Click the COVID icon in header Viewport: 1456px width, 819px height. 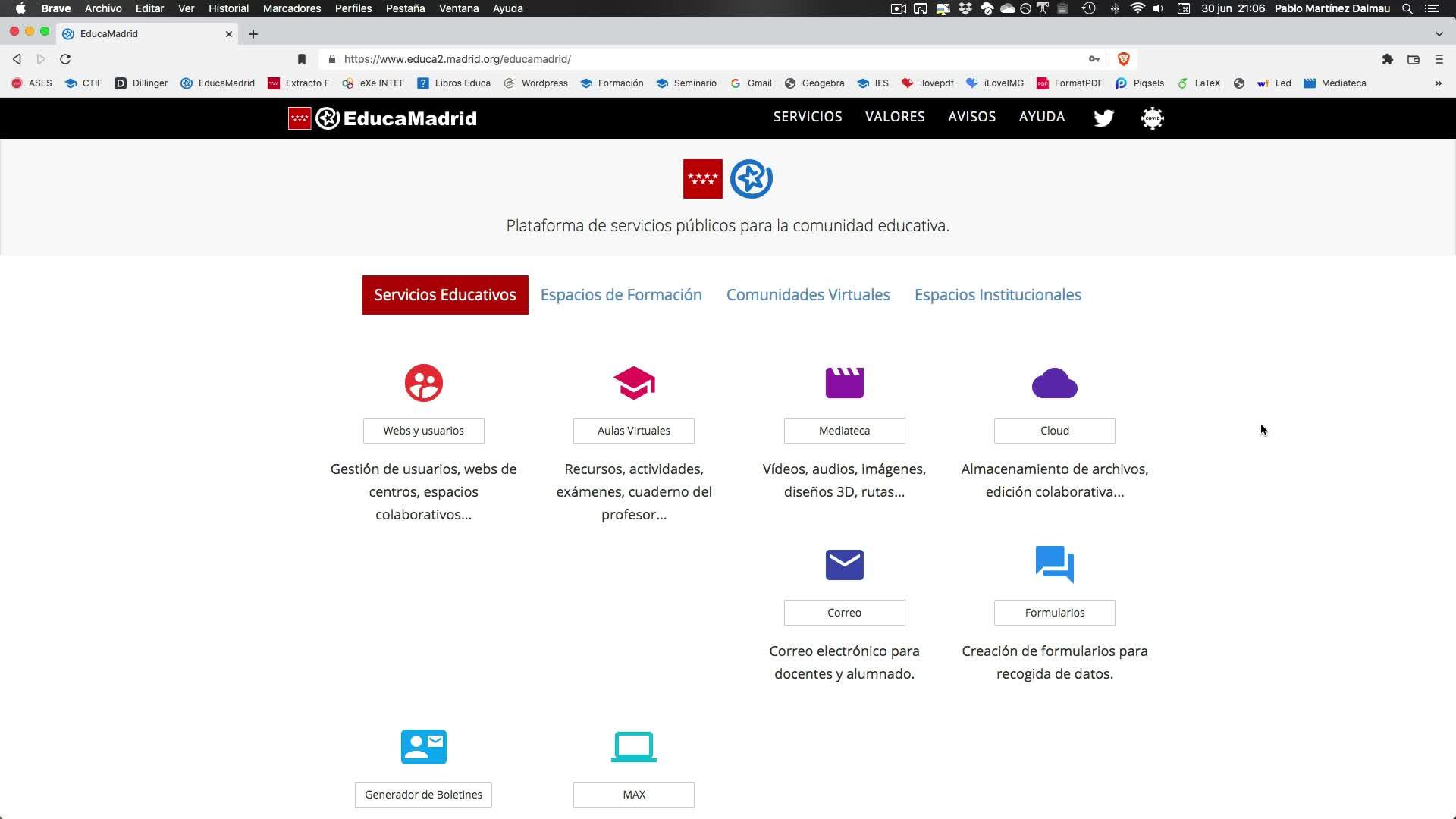1152,118
